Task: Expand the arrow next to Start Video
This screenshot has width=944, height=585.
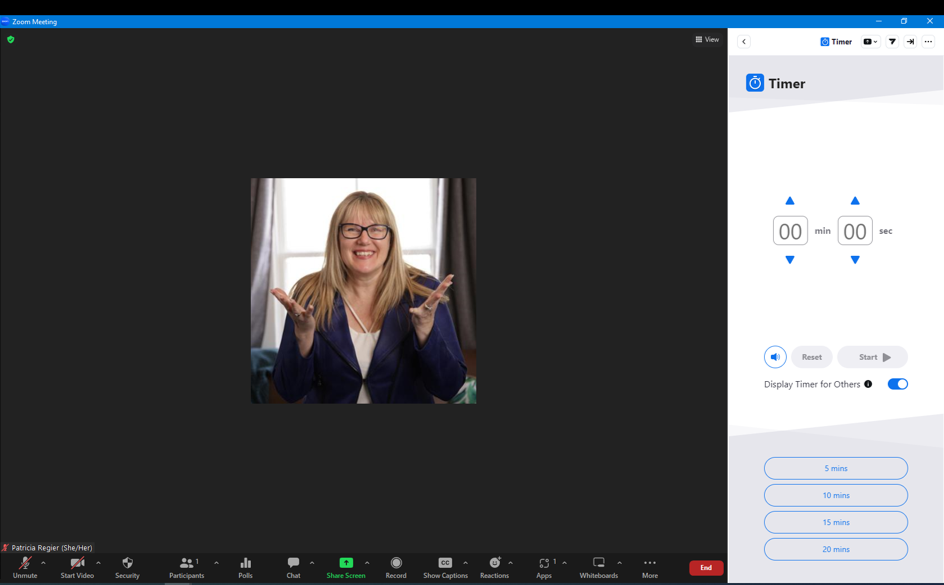Action: (x=98, y=563)
